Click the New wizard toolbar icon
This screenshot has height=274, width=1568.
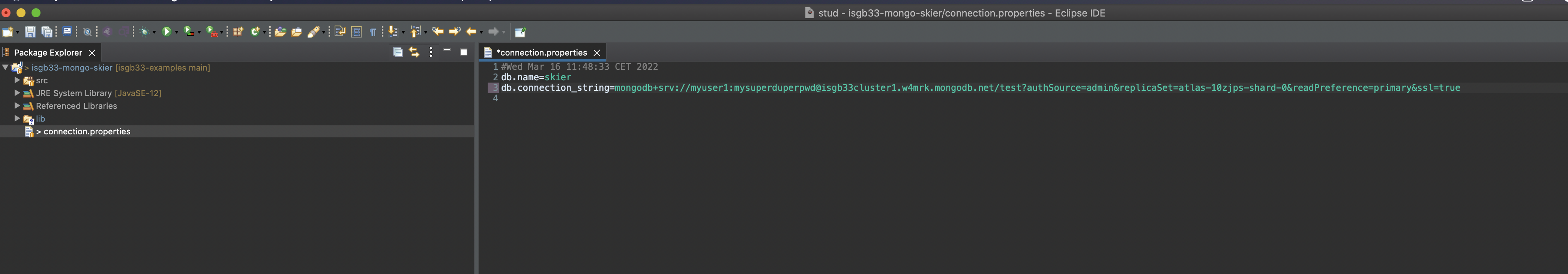pos(8,32)
